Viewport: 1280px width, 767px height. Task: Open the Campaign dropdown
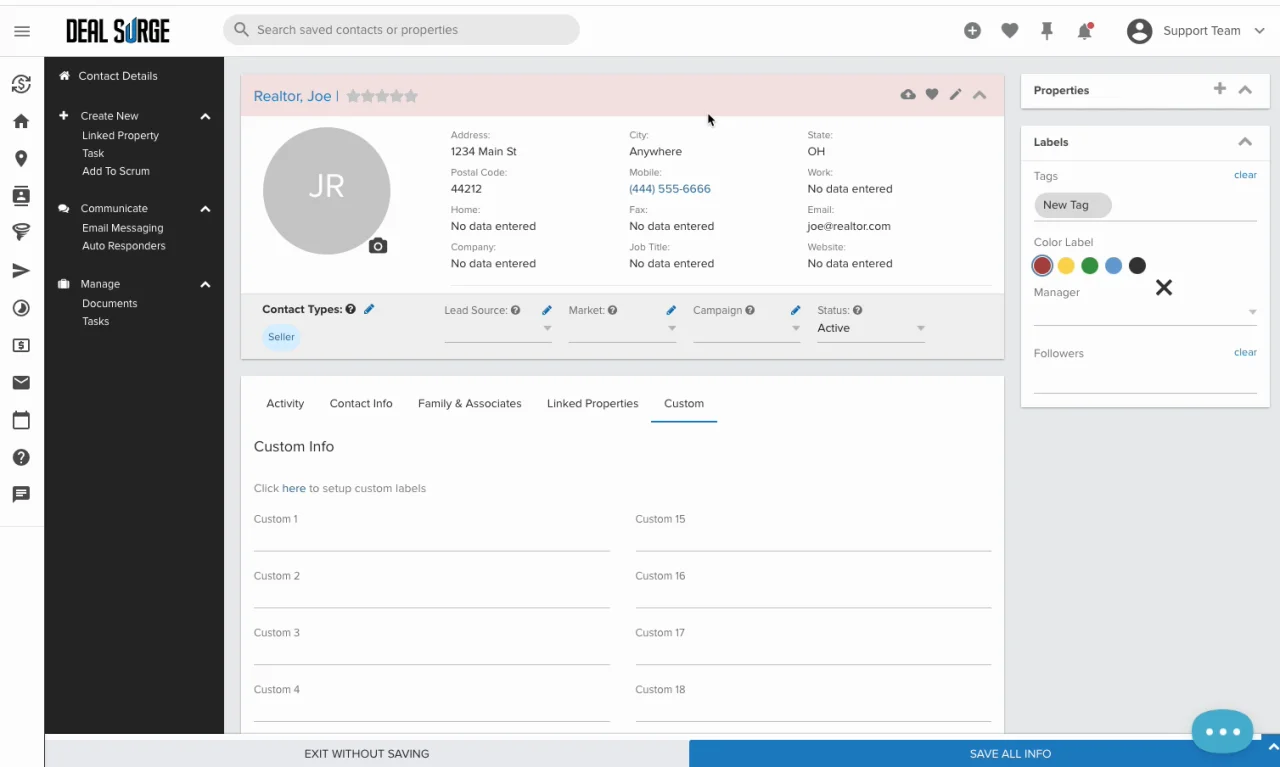click(x=746, y=329)
